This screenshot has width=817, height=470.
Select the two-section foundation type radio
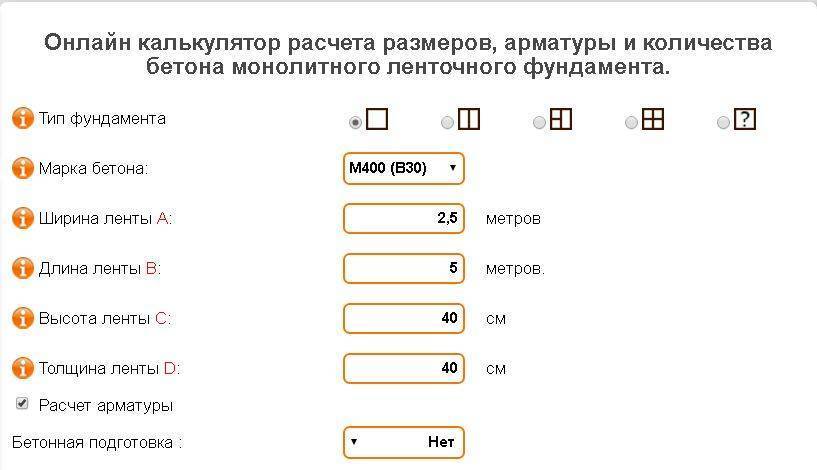(x=447, y=122)
